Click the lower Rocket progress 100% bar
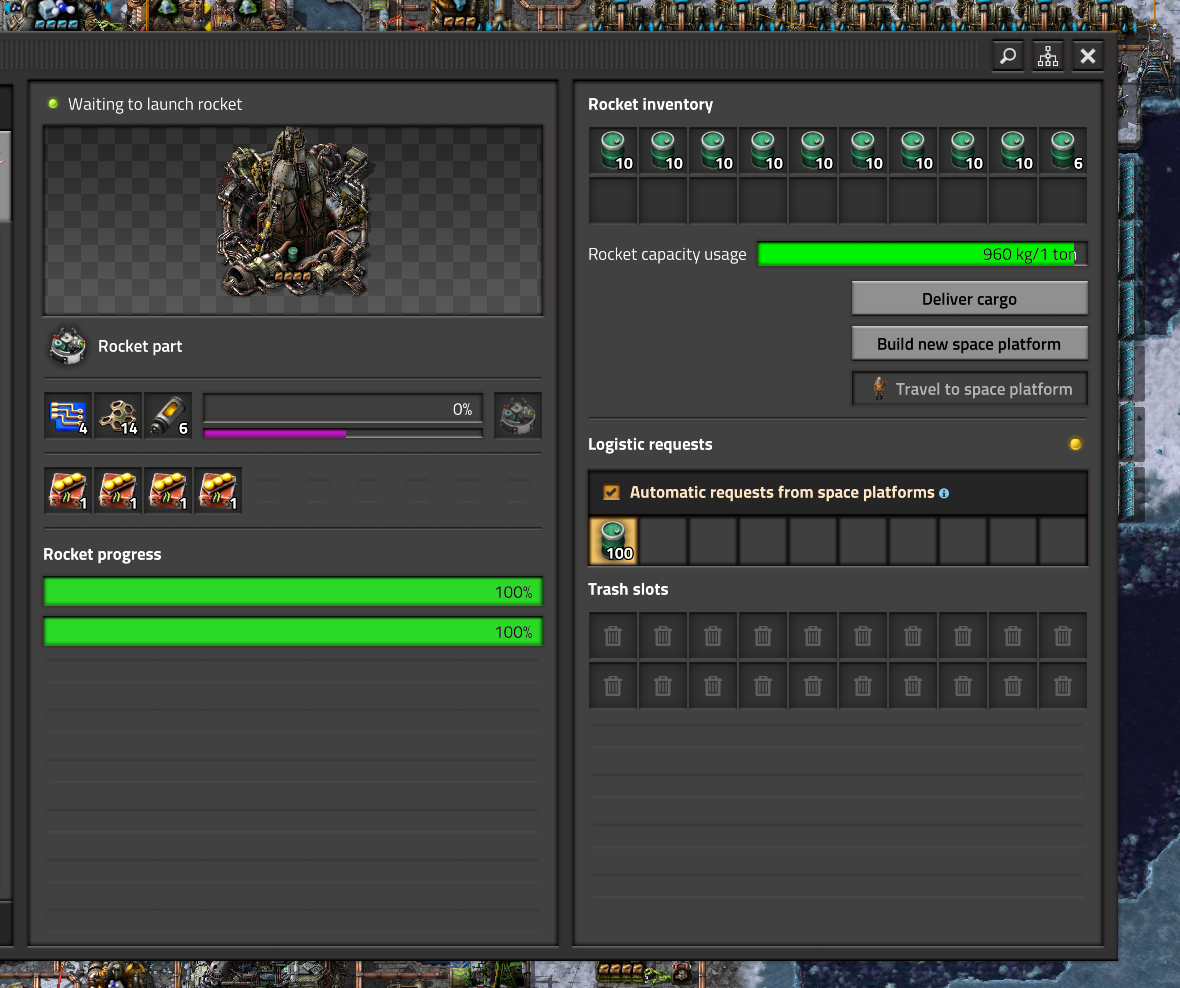1180x988 pixels. click(293, 632)
